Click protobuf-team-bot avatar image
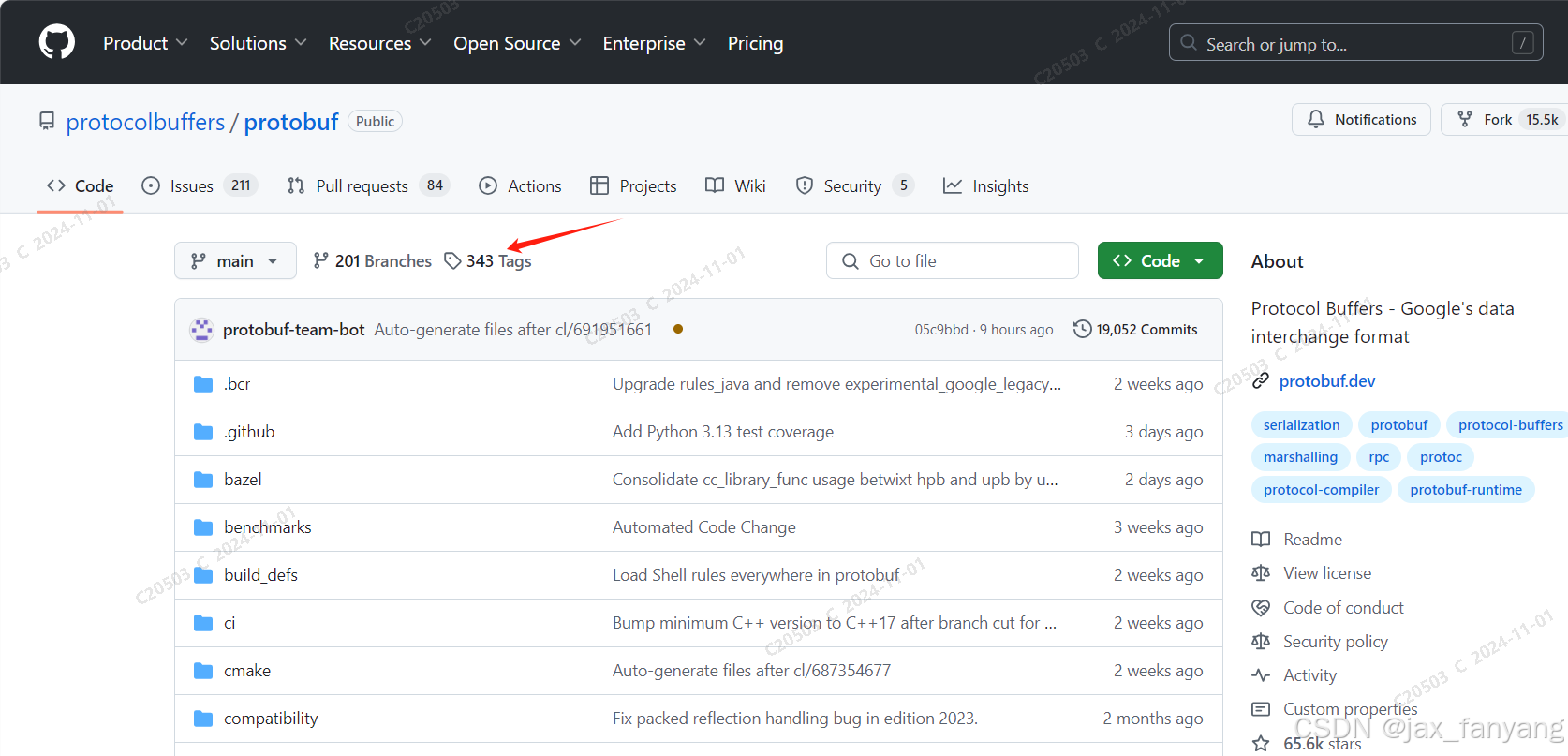Image resolution: width=1568 pixels, height=756 pixels. 201,330
